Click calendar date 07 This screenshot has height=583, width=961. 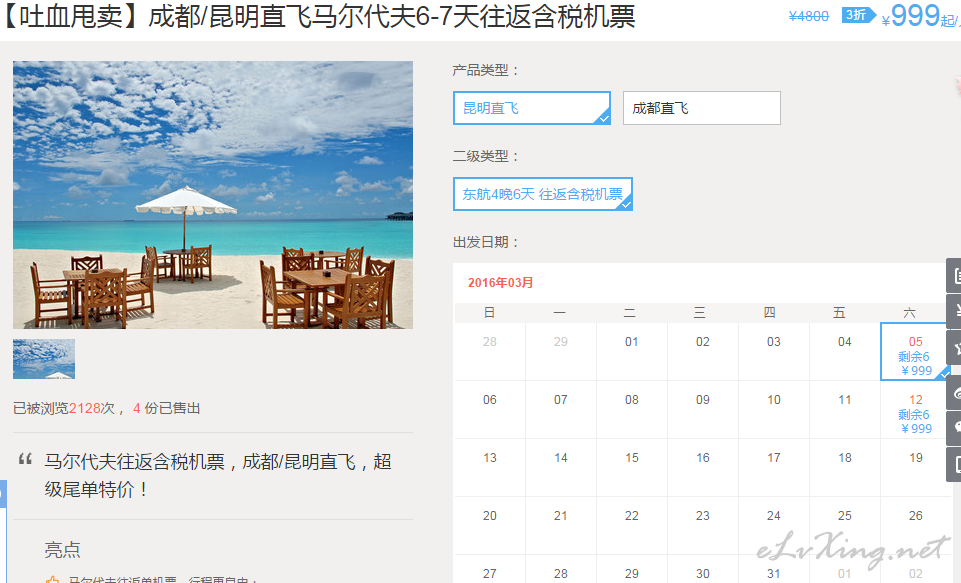tap(561, 400)
